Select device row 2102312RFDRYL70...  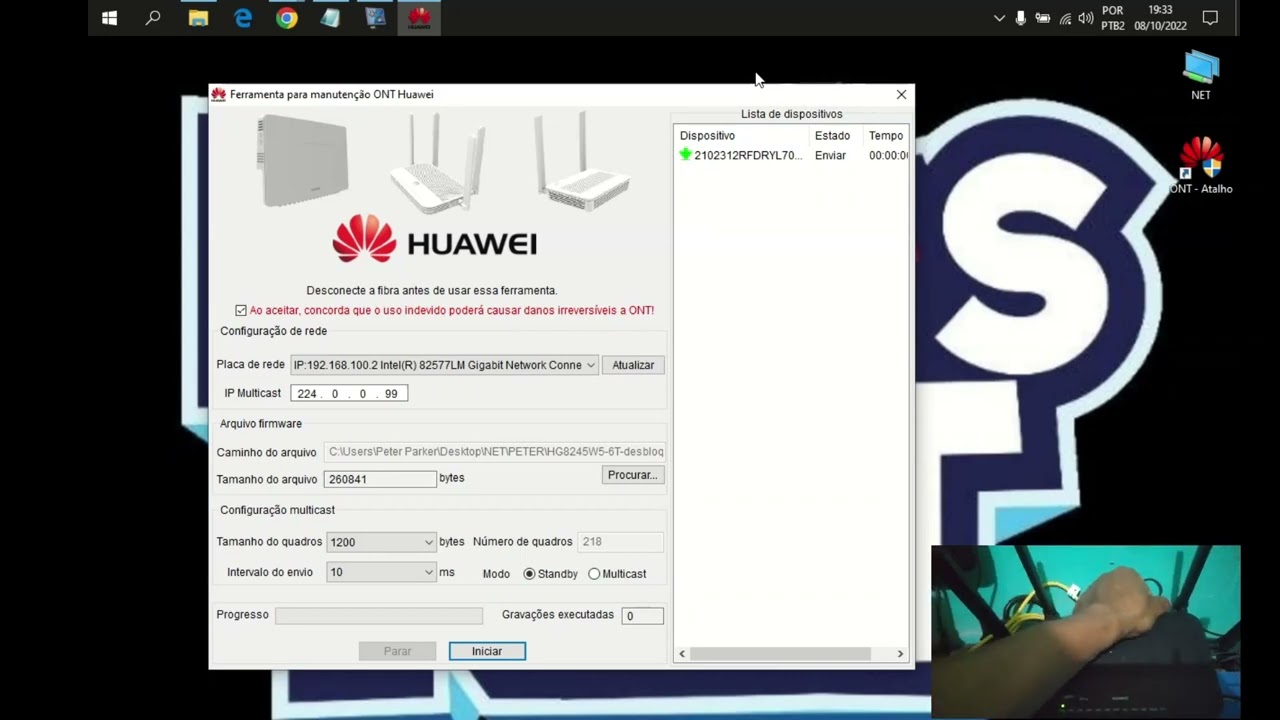coord(792,155)
